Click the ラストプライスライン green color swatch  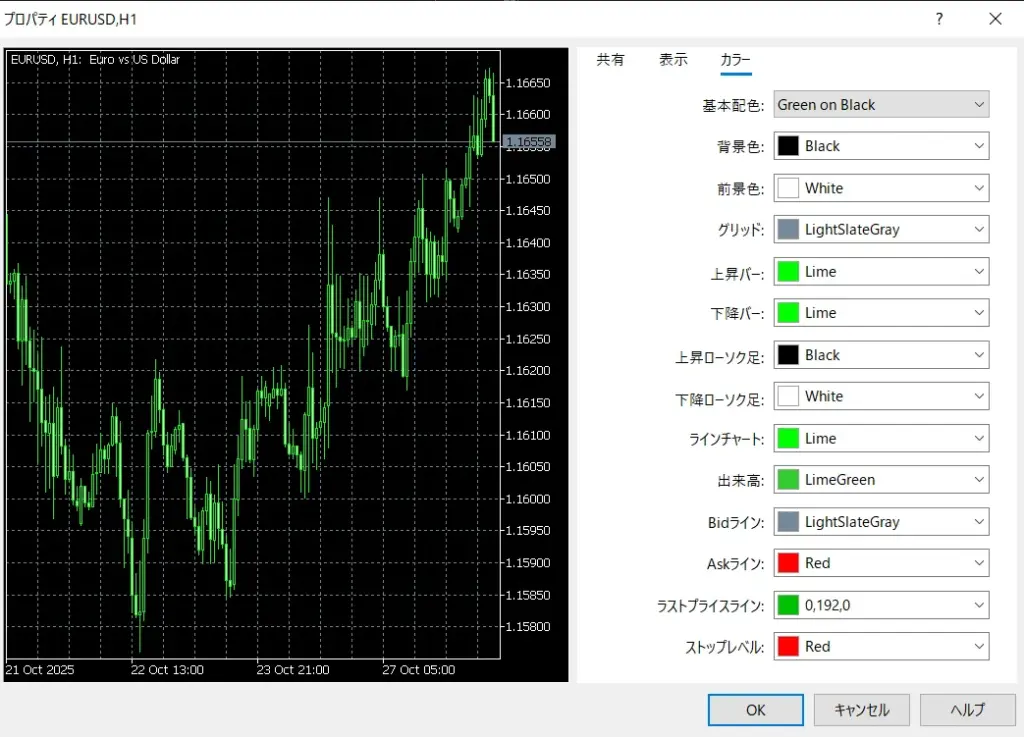[x=789, y=605]
